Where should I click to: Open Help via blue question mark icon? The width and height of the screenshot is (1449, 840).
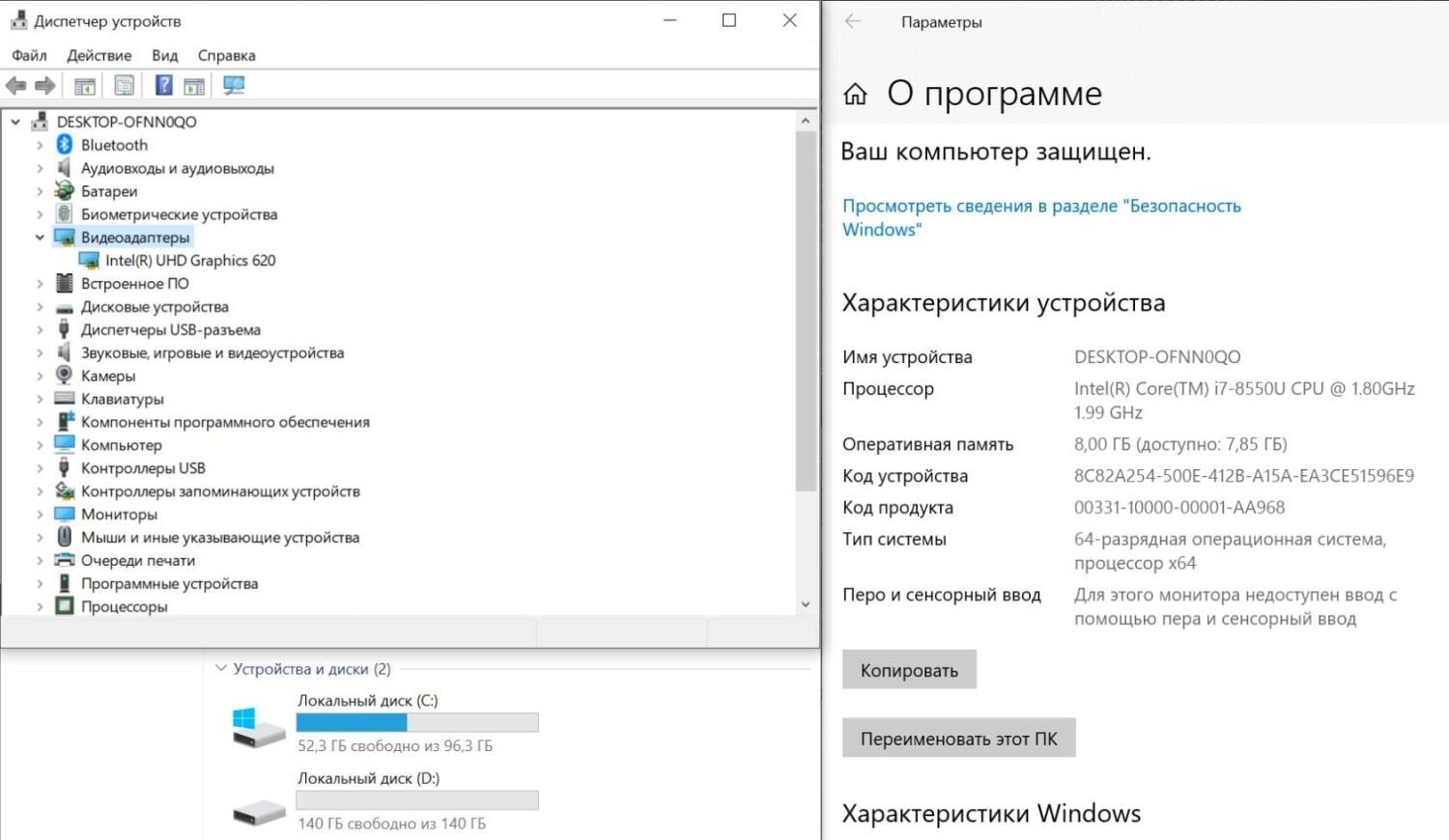(x=164, y=86)
